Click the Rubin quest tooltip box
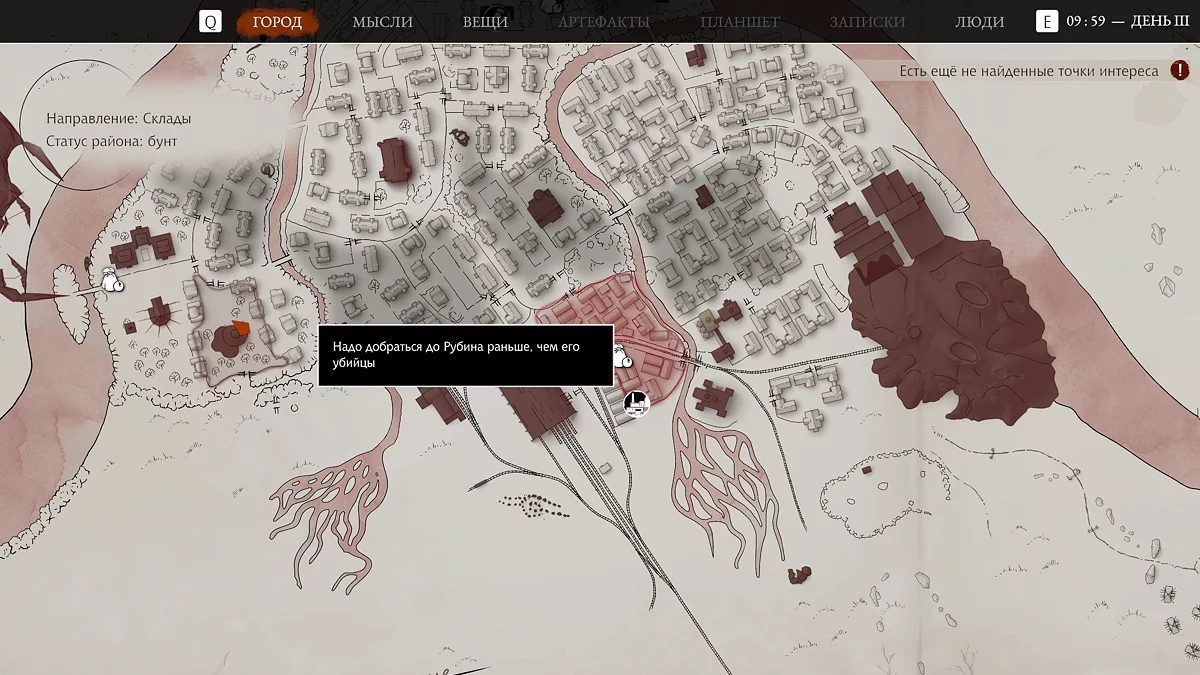The height and width of the screenshot is (675, 1200). [x=465, y=355]
